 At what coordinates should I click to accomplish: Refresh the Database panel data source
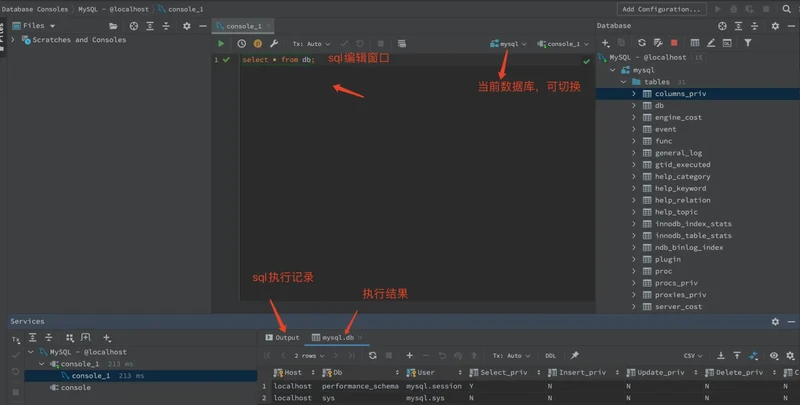tap(641, 43)
